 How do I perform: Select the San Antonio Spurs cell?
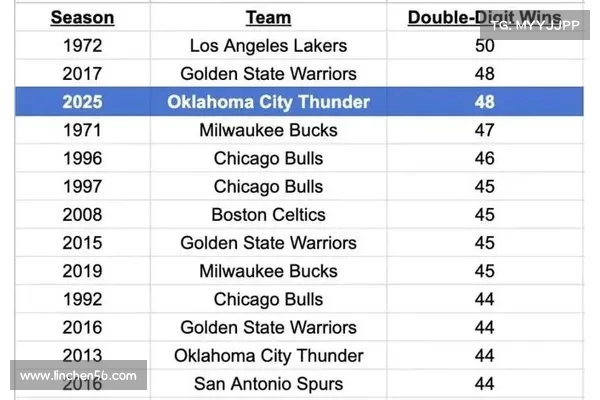268,384
